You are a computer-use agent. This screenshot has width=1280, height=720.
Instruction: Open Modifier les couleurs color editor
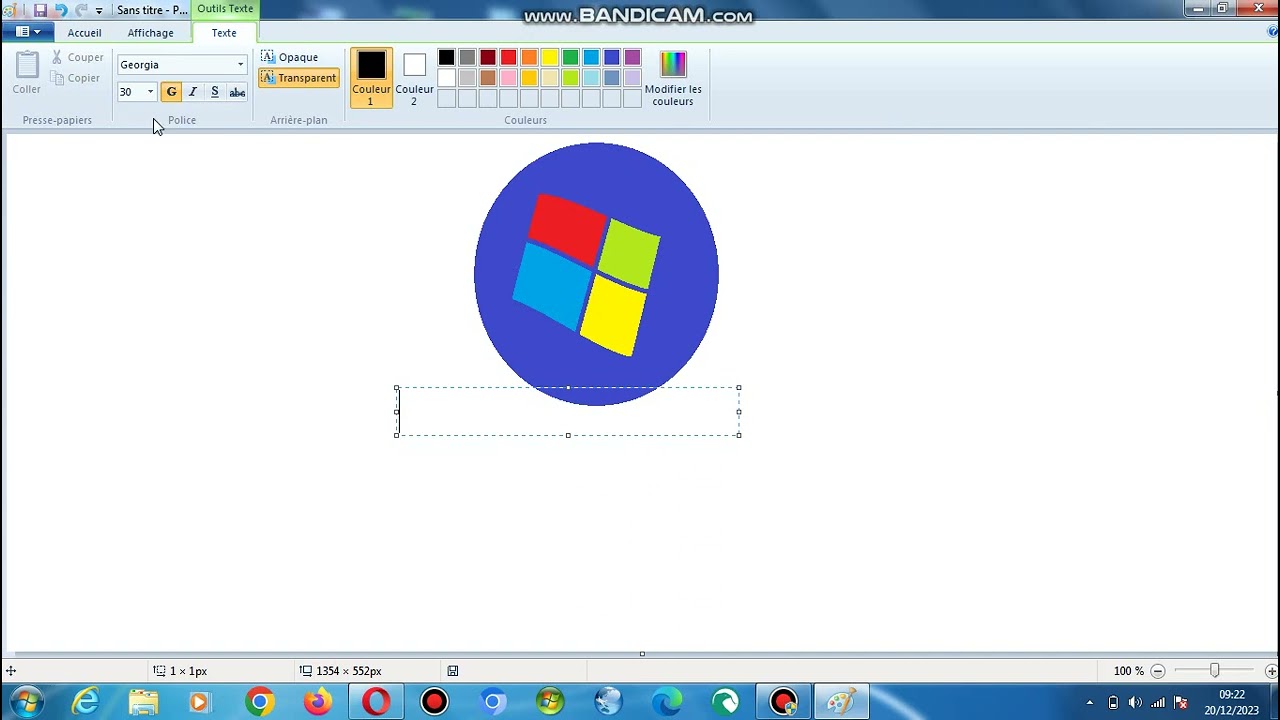[673, 78]
